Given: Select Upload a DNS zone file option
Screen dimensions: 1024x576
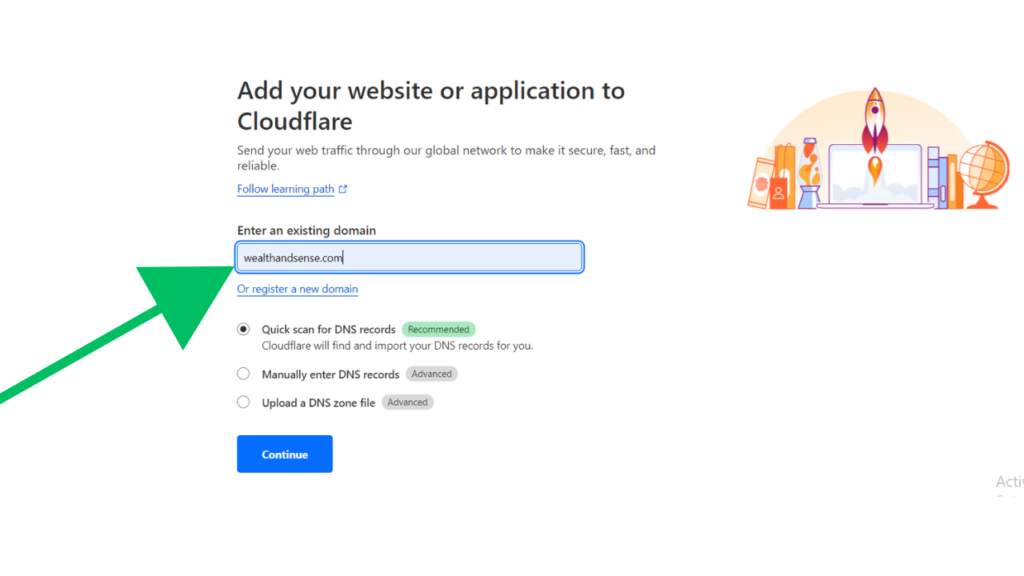Looking at the screenshot, I should tap(244, 402).
